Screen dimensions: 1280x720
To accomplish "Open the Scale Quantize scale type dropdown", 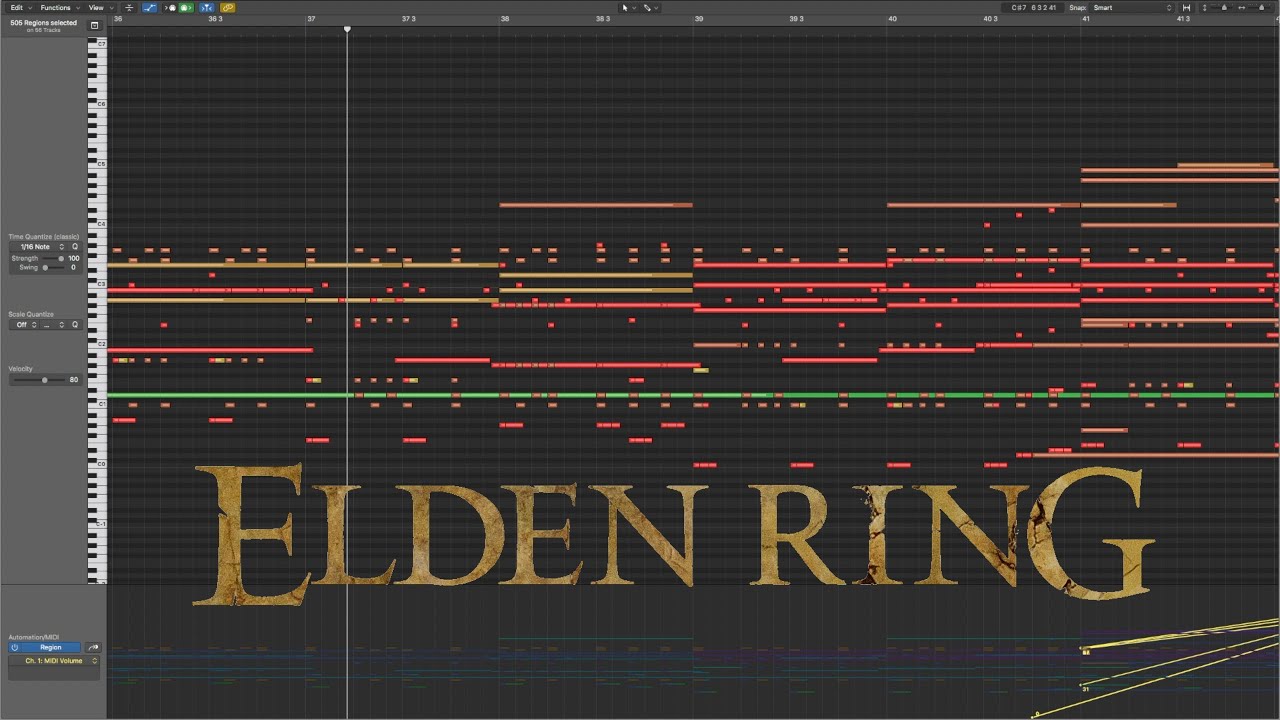I will click(x=53, y=325).
